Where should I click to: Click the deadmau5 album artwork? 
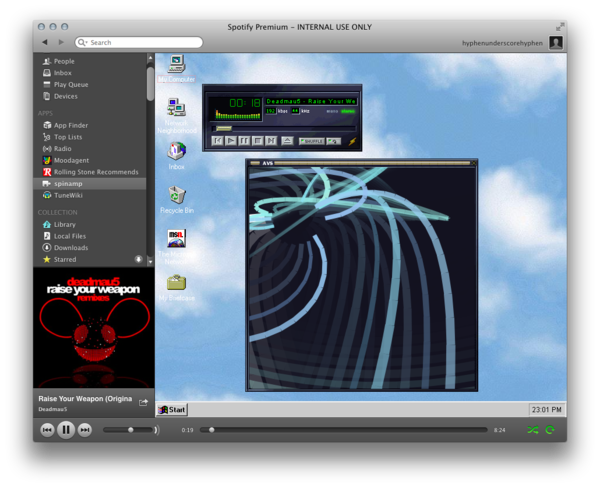(94, 328)
